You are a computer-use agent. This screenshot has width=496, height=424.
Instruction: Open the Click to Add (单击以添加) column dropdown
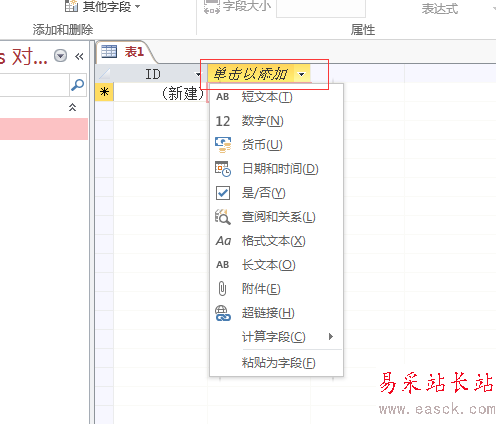(x=301, y=74)
